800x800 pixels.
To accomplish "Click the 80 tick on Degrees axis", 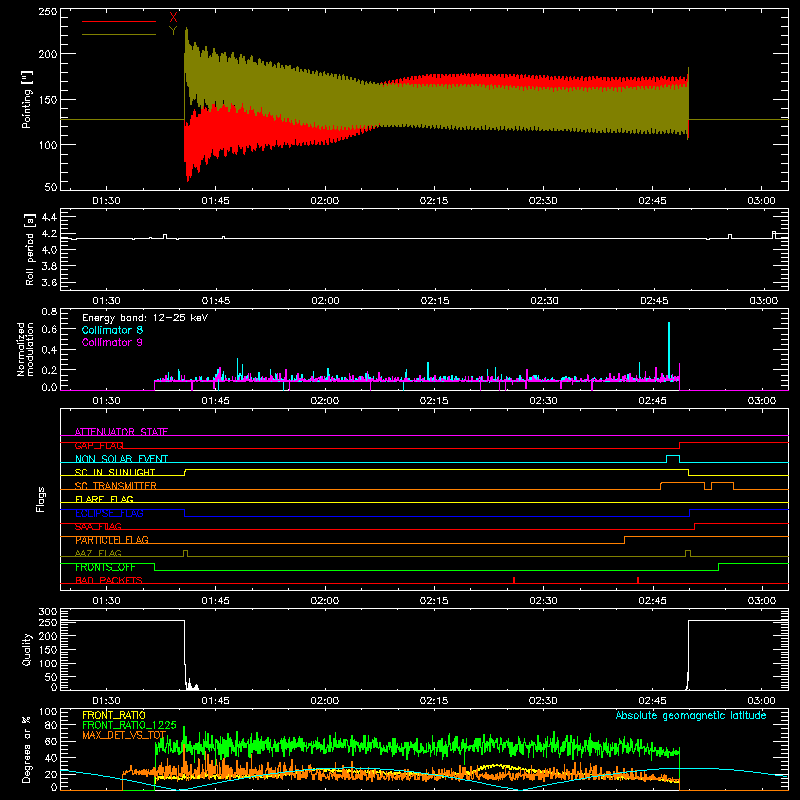I will pyautogui.click(x=51, y=725).
